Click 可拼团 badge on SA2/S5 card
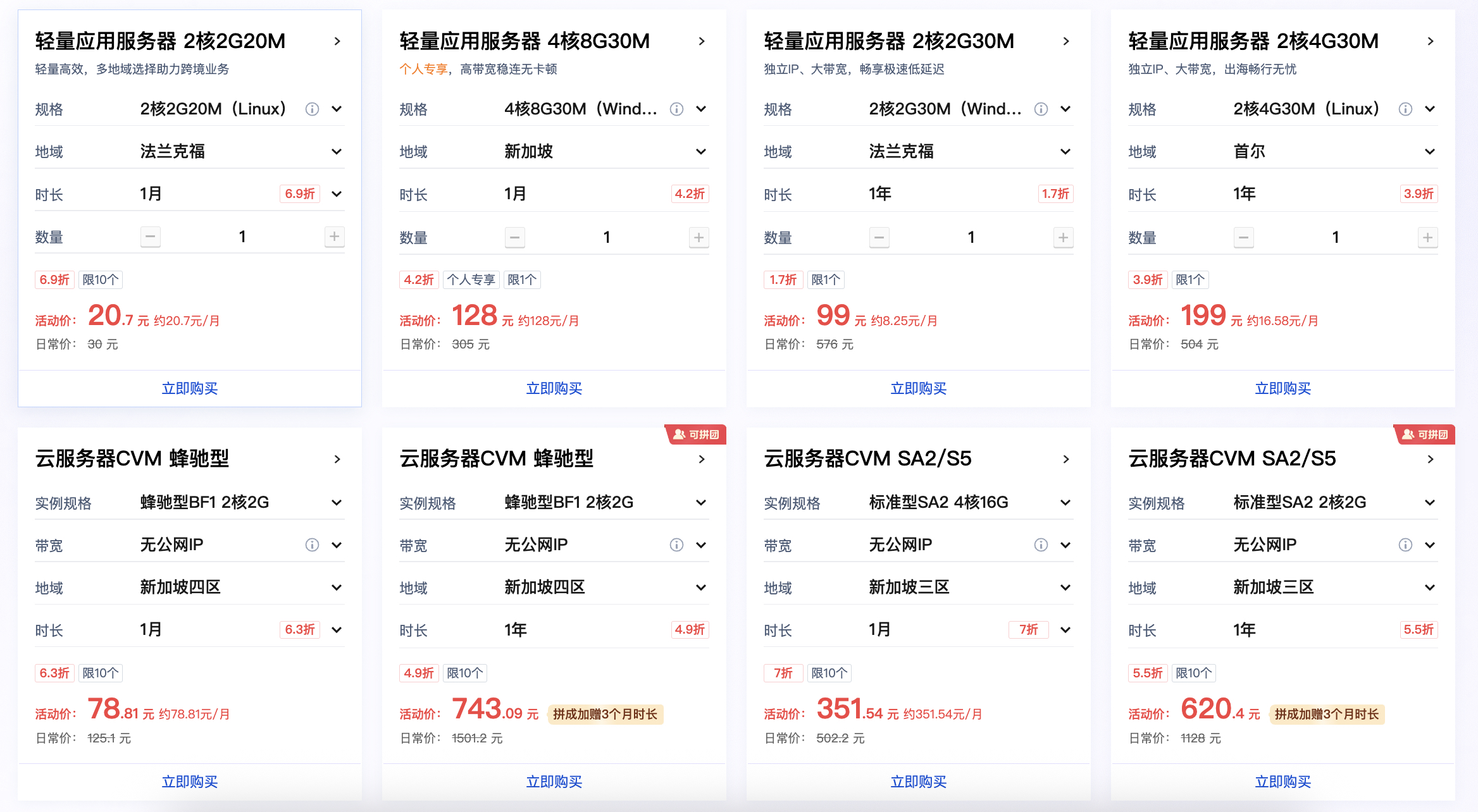 click(1424, 434)
